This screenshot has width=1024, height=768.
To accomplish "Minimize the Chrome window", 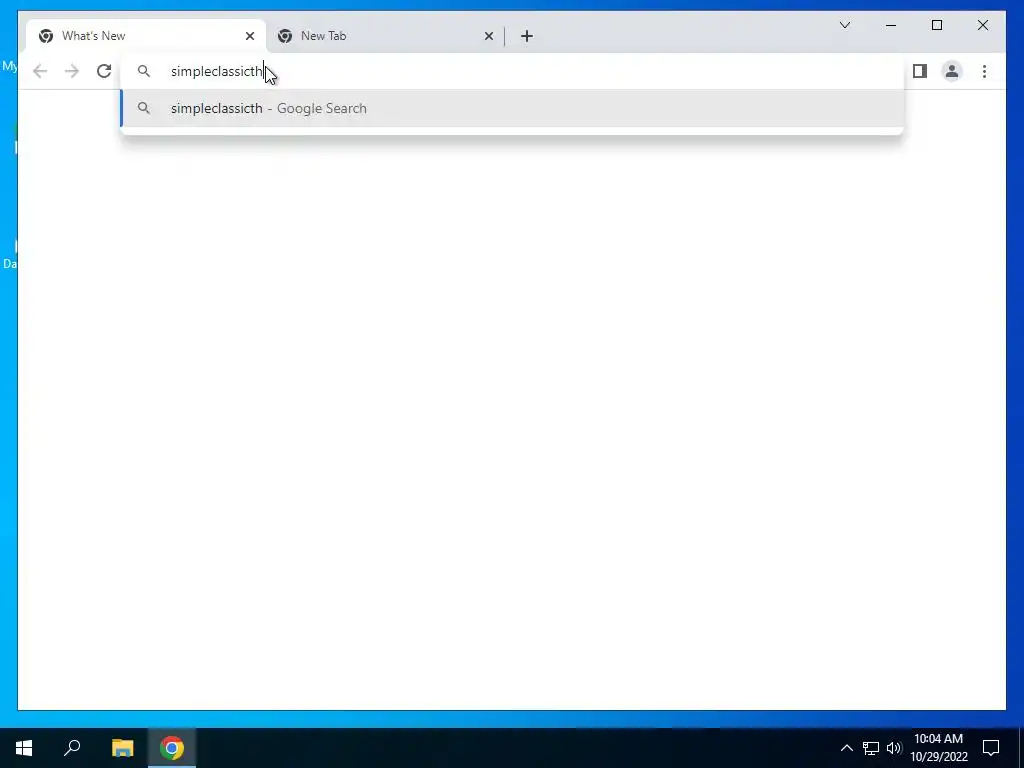I will [x=891, y=25].
